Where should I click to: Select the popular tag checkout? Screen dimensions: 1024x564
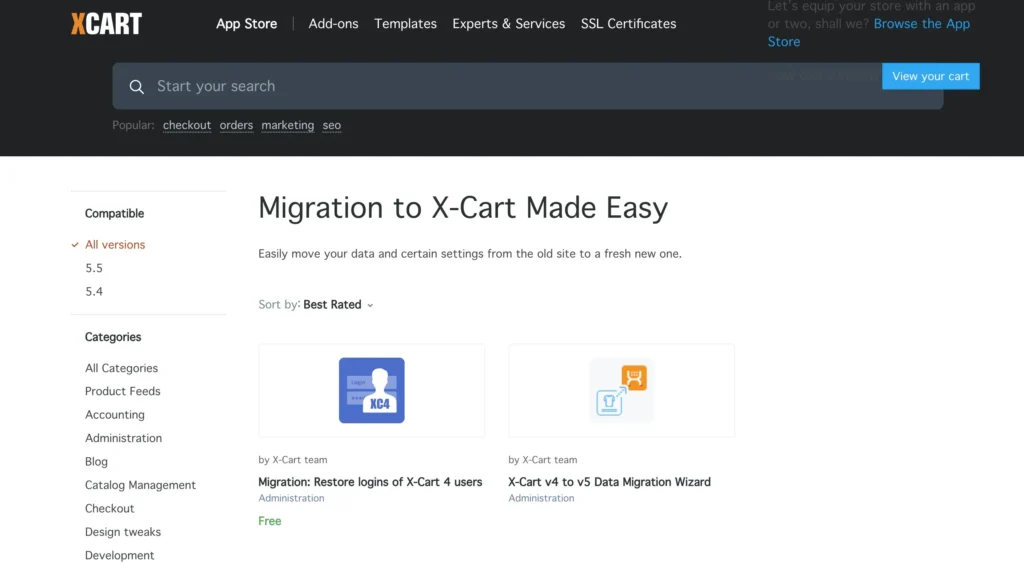tap(187, 125)
